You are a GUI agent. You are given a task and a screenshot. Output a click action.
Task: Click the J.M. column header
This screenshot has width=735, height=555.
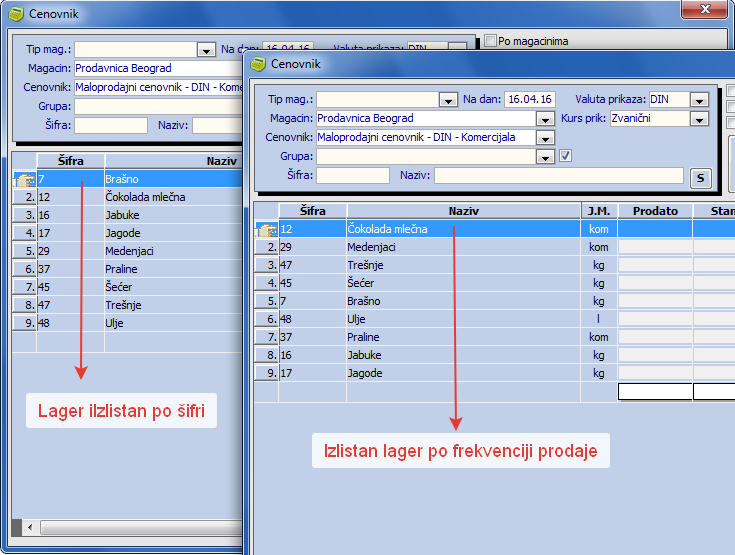click(x=599, y=211)
